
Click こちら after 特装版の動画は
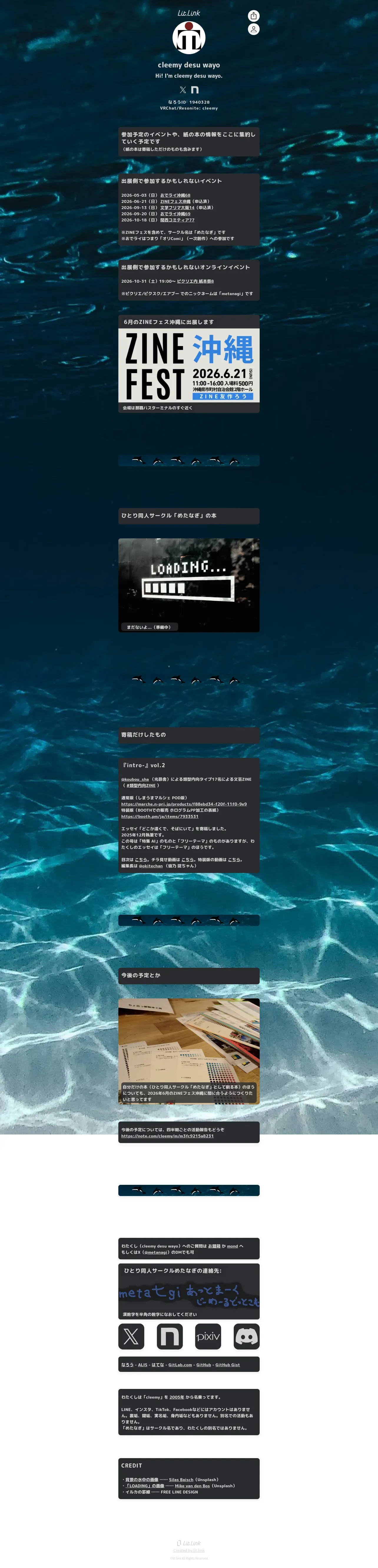coord(234,859)
